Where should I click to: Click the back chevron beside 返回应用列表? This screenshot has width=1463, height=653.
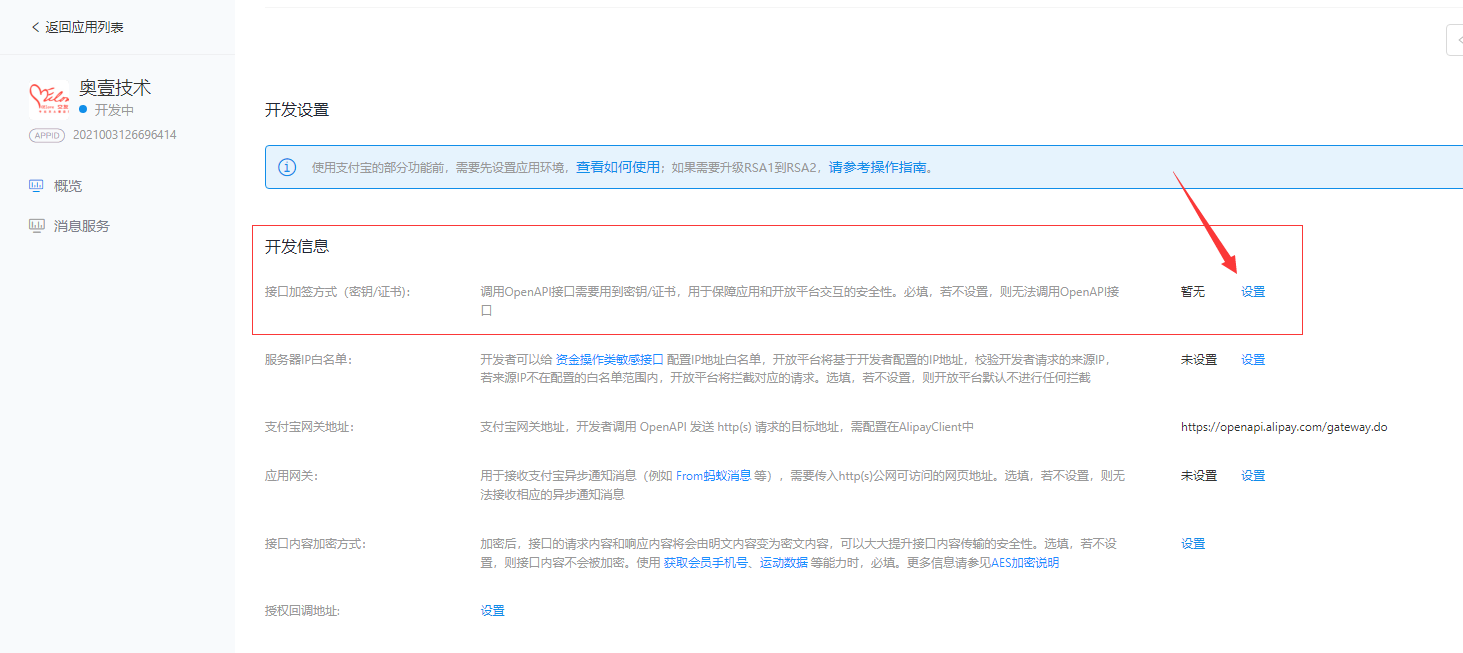point(36,27)
